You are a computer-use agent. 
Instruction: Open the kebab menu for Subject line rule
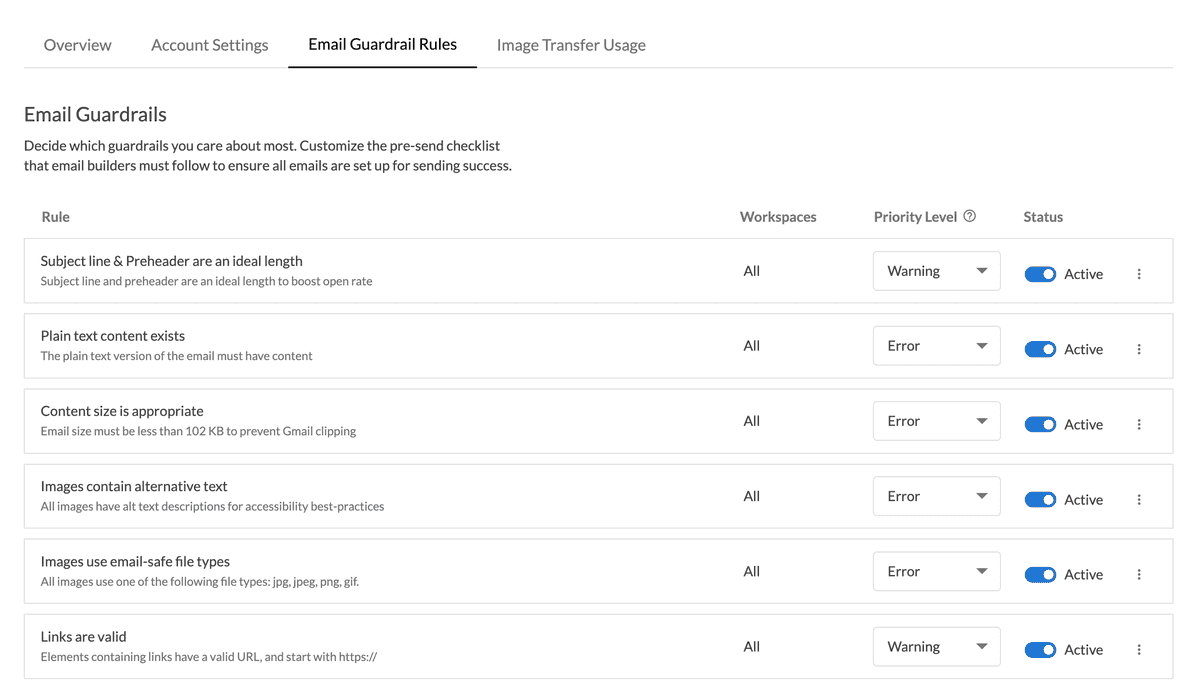point(1139,271)
